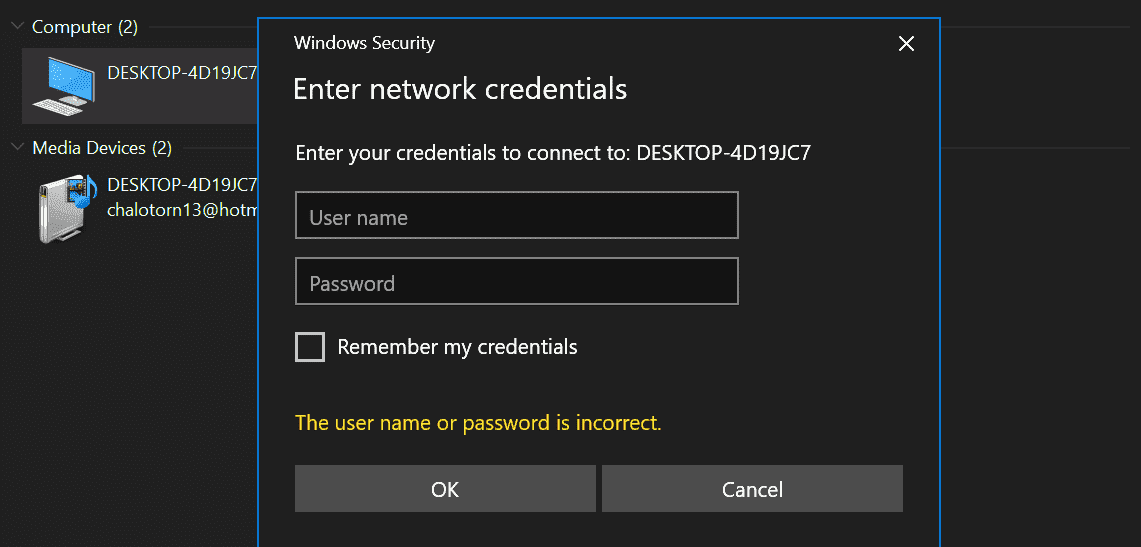Enable Remember my credentials checkbox

click(x=310, y=347)
